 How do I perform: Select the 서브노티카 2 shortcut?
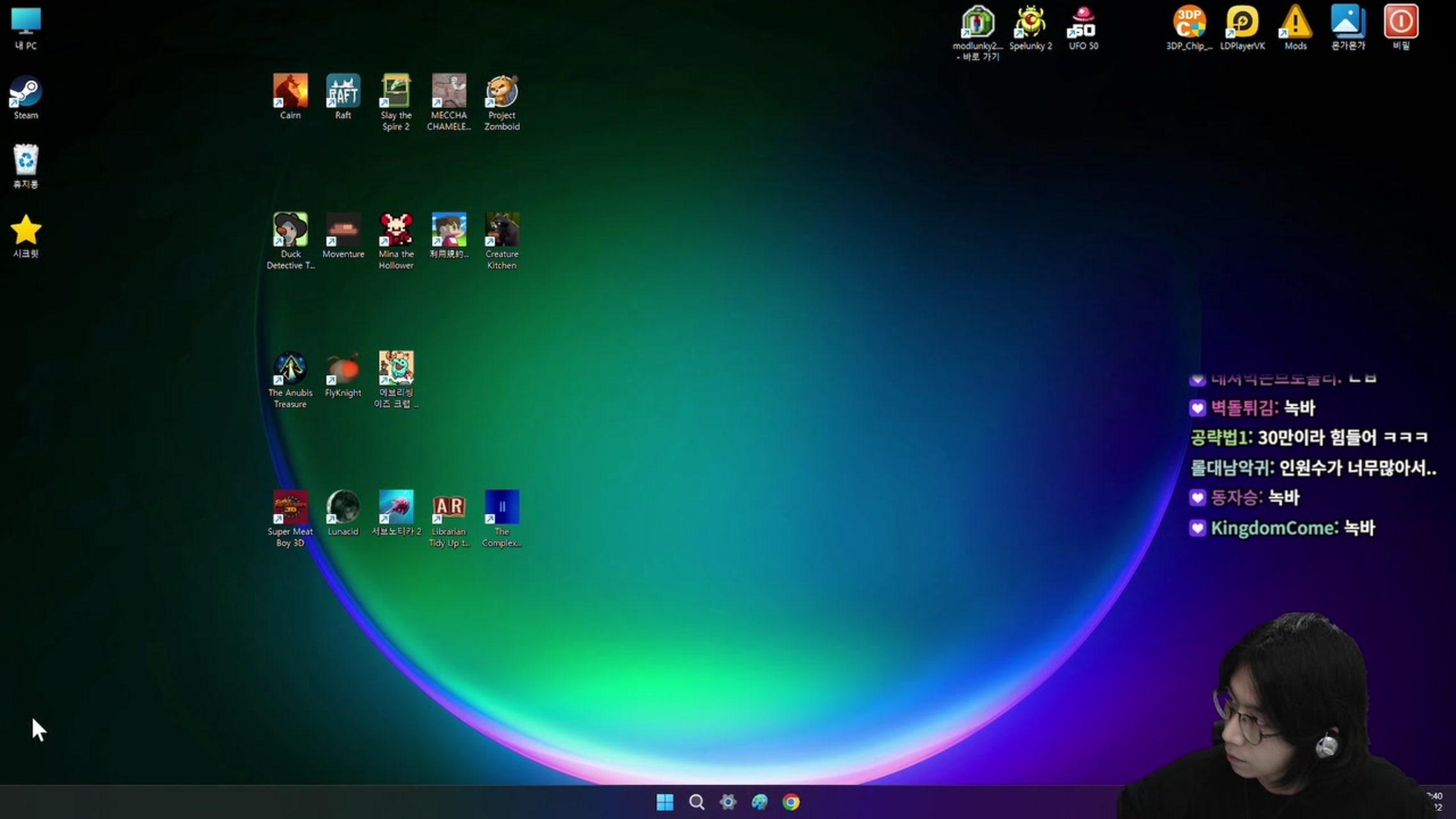pos(396,513)
